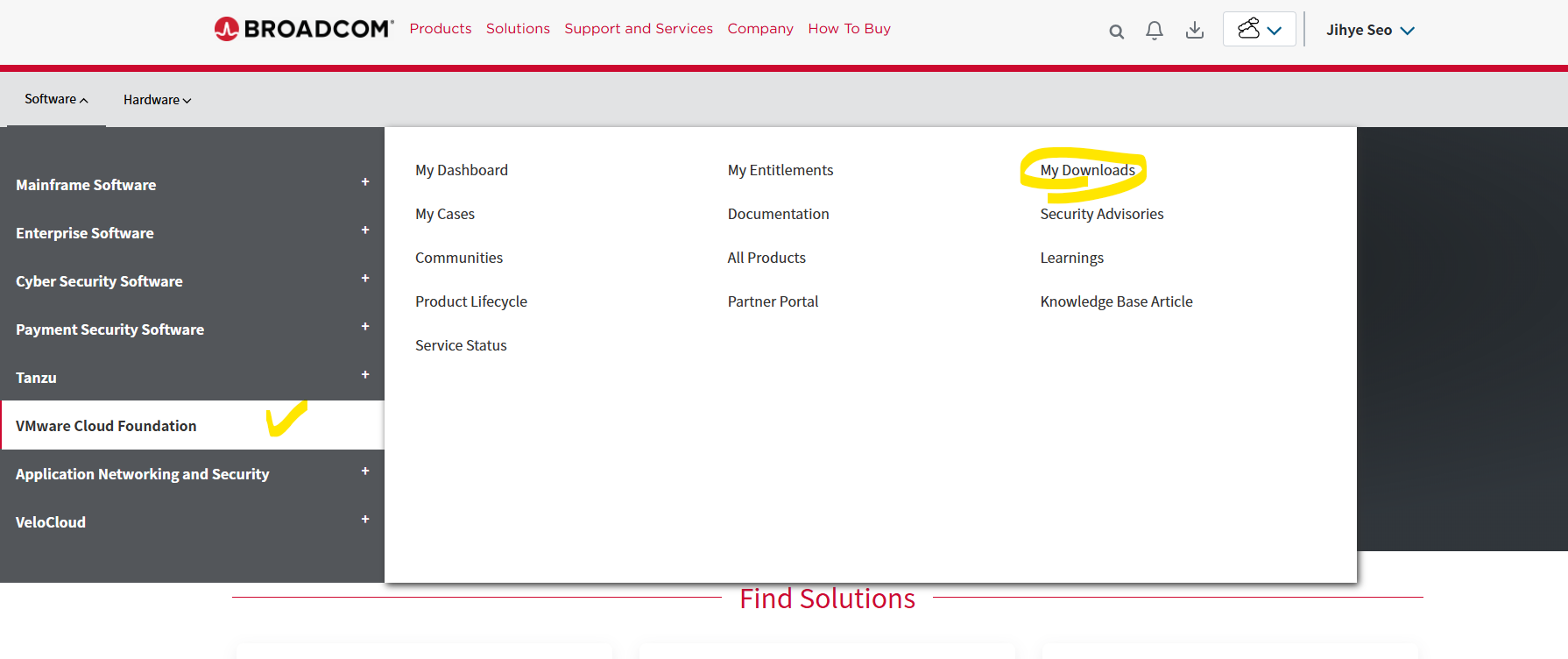
Task: Open Communities link
Action: (x=459, y=258)
